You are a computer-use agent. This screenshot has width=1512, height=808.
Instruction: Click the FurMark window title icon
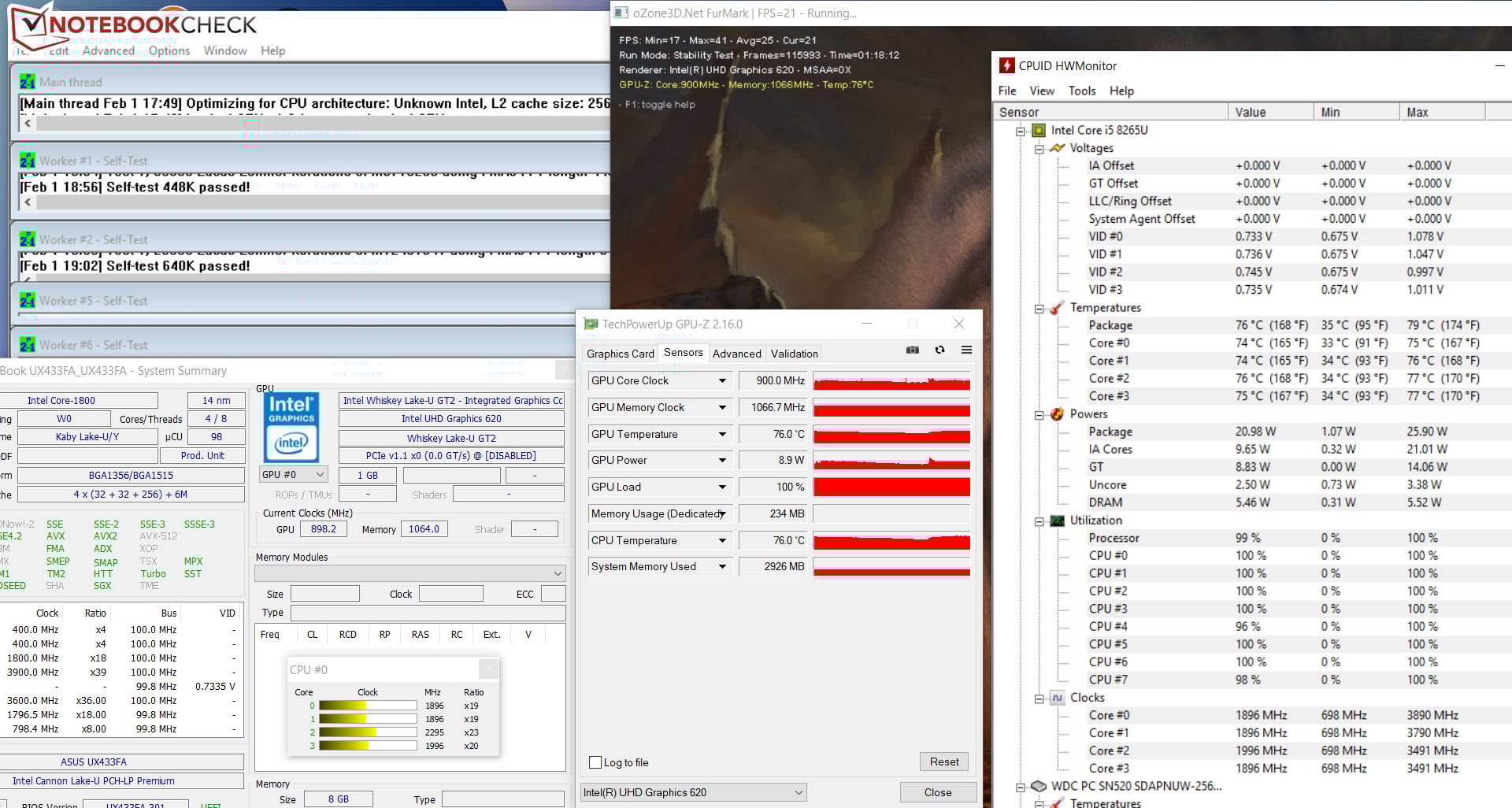coord(621,13)
